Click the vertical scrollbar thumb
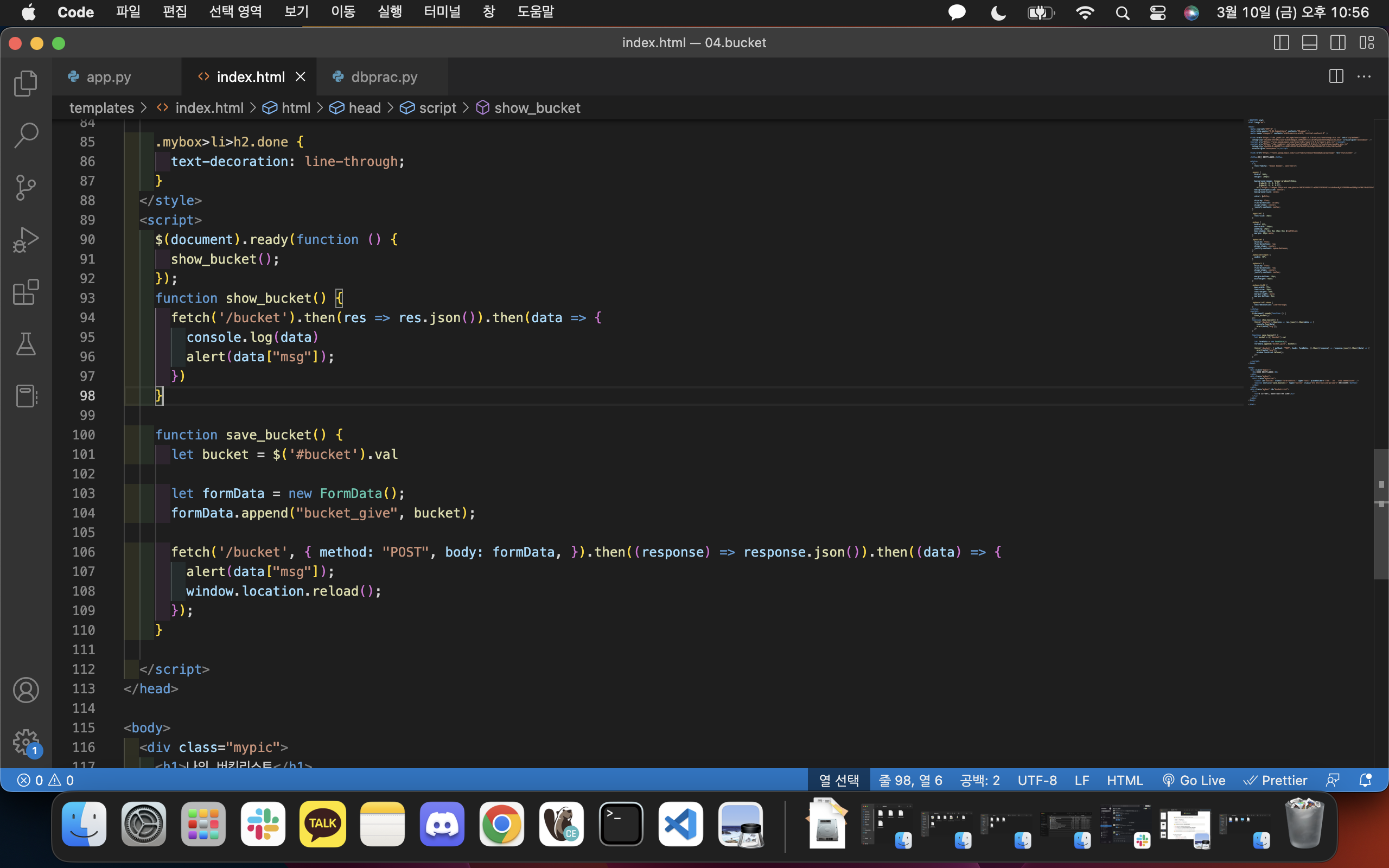This screenshot has height=868, width=1389. [1380, 514]
